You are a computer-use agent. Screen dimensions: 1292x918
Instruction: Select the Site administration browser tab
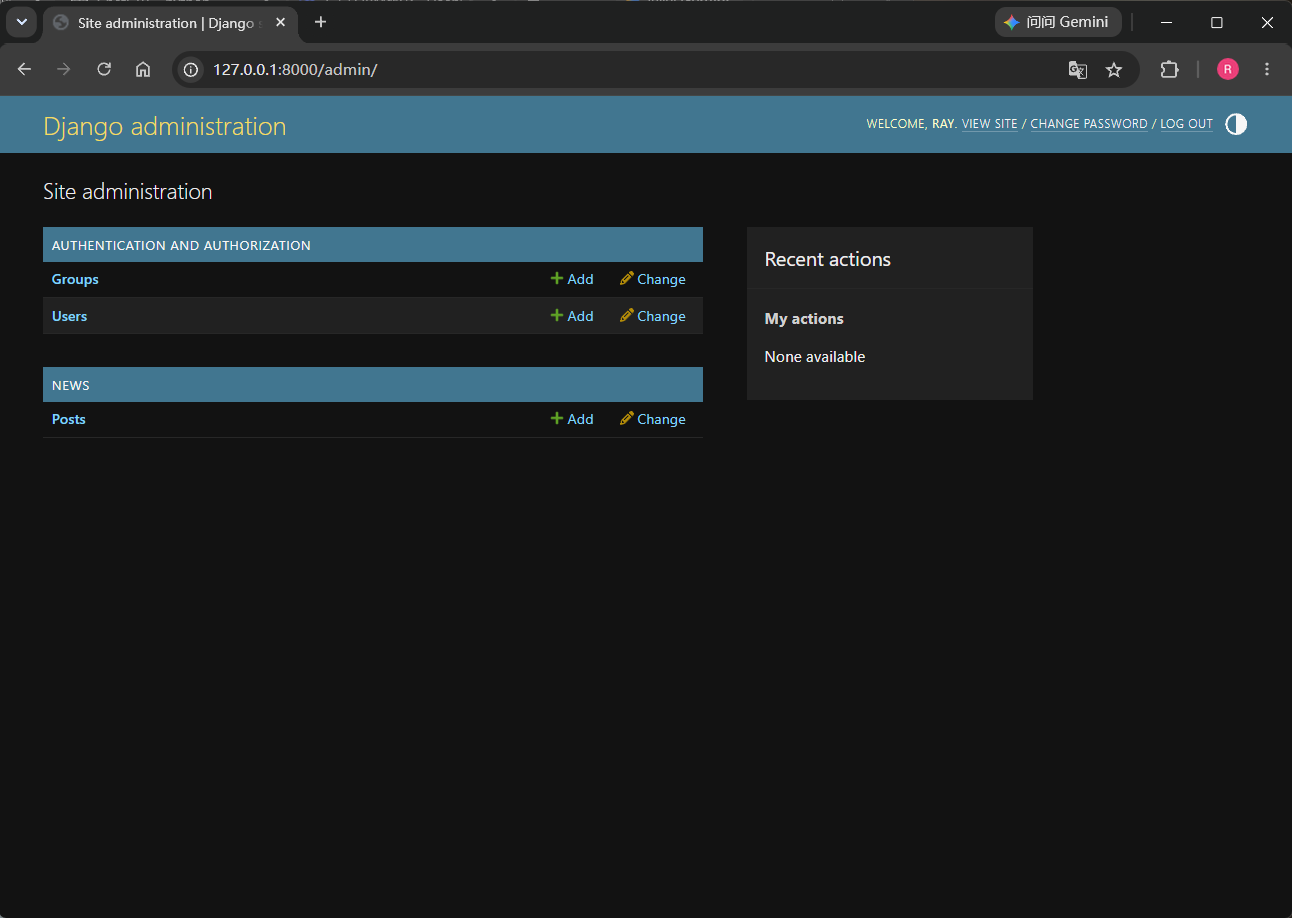pyautogui.click(x=170, y=23)
